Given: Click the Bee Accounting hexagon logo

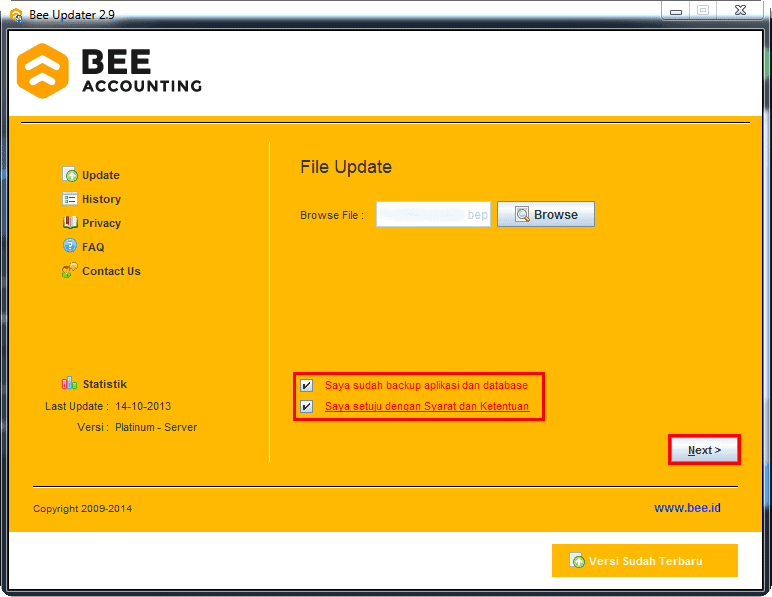Looking at the screenshot, I should (x=42, y=71).
